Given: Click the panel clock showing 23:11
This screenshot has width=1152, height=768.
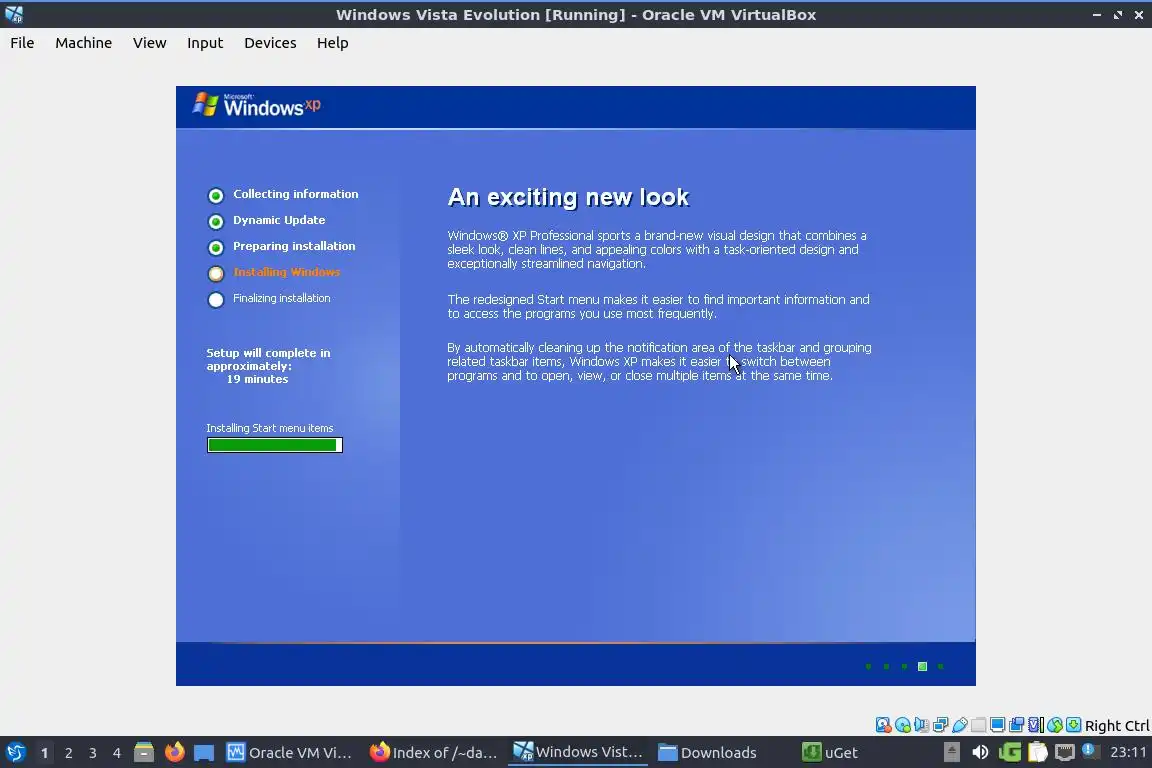Looking at the screenshot, I should coord(1128,752).
